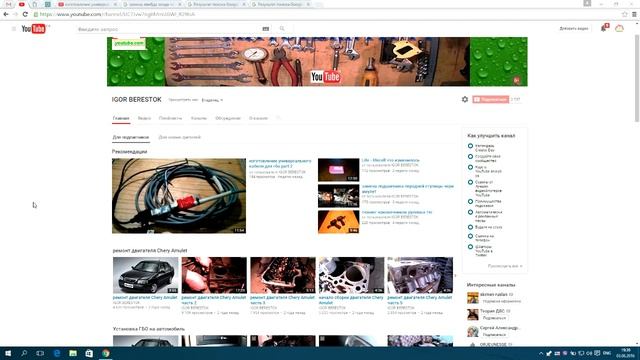Open channel settings gear icon
640x360 pixels.
464,99
